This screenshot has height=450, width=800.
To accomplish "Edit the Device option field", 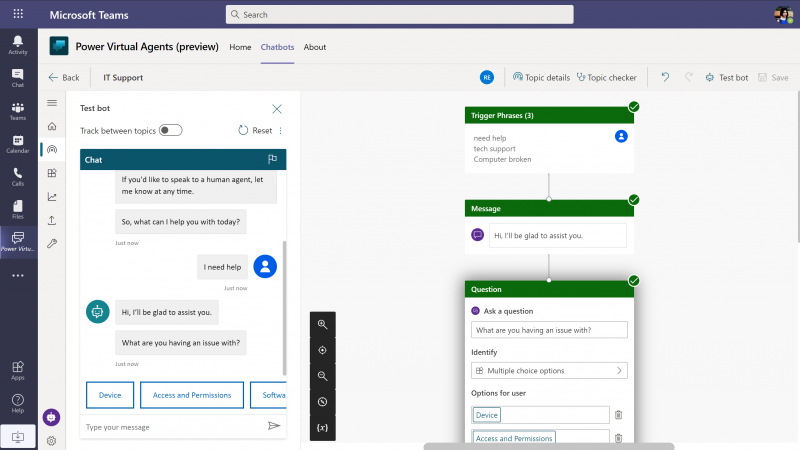I will click(x=540, y=415).
